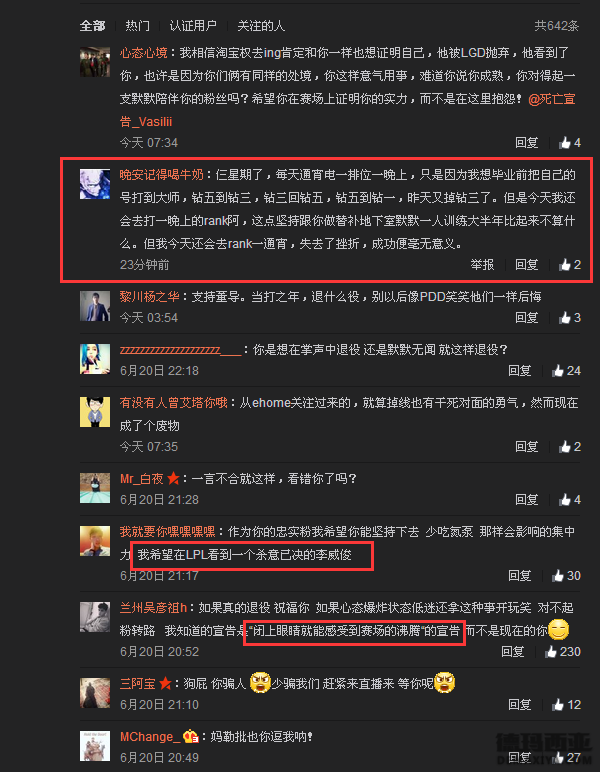Viewport: 600px width, 772px height.
Task: Click thumbs-up showing 24 likes
Action: coord(566,371)
